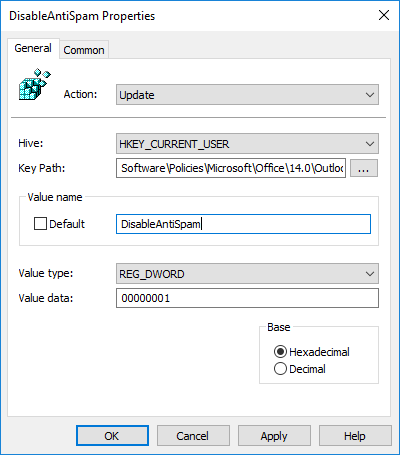The height and width of the screenshot is (455, 400).
Task: Open the Hive dropdown list
Action: [247, 144]
